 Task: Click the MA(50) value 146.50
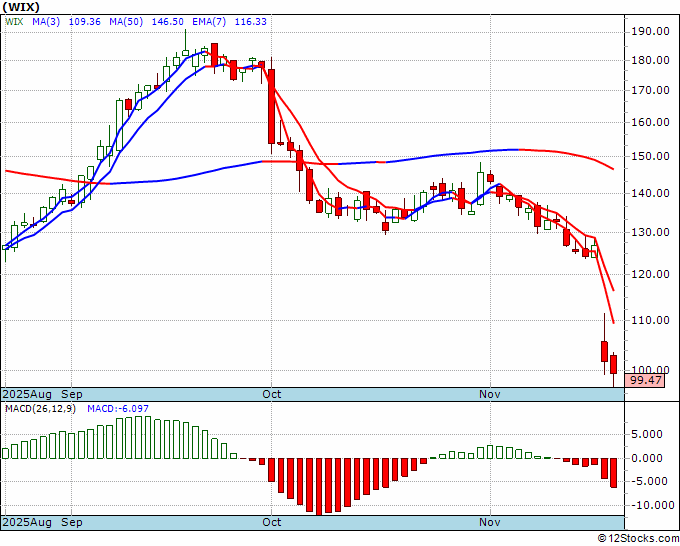pyautogui.click(x=167, y=22)
